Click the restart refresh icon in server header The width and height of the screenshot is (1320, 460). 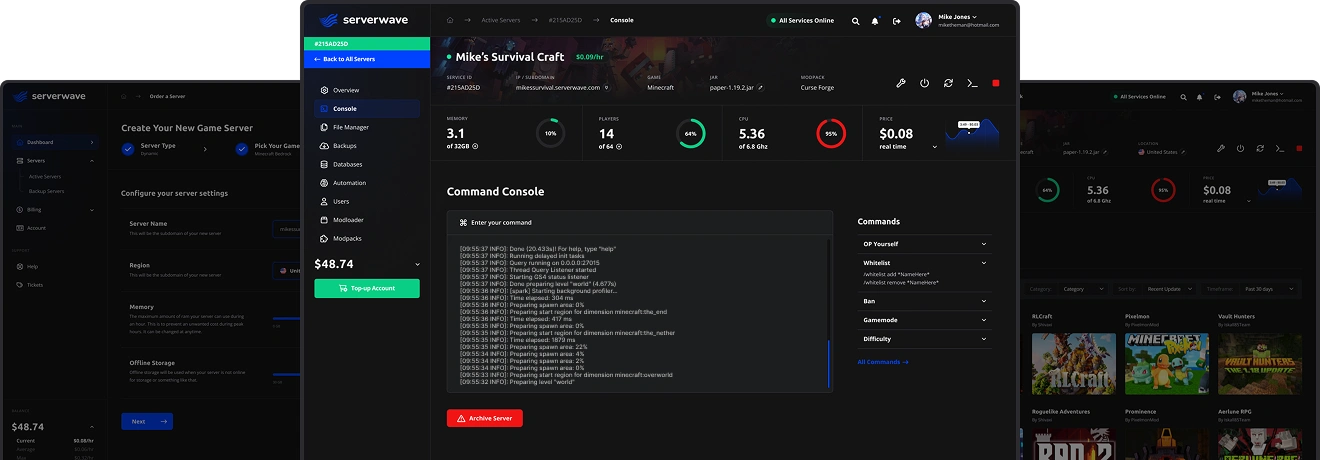pyautogui.click(x=948, y=83)
